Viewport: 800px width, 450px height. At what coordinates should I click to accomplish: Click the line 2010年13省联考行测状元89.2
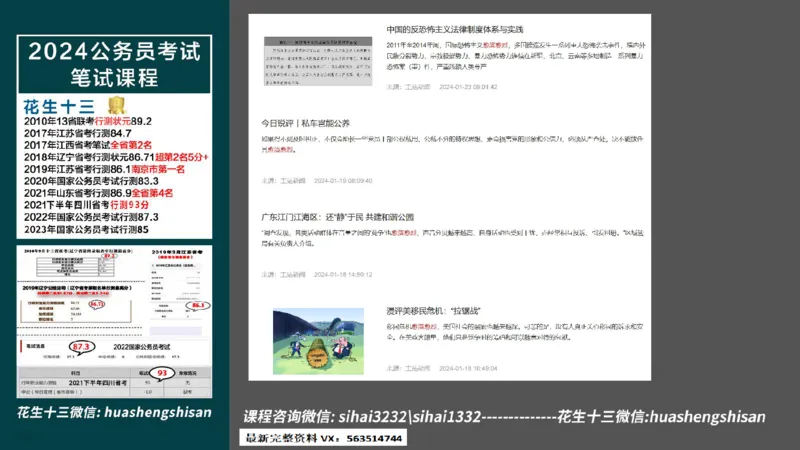pos(88,121)
